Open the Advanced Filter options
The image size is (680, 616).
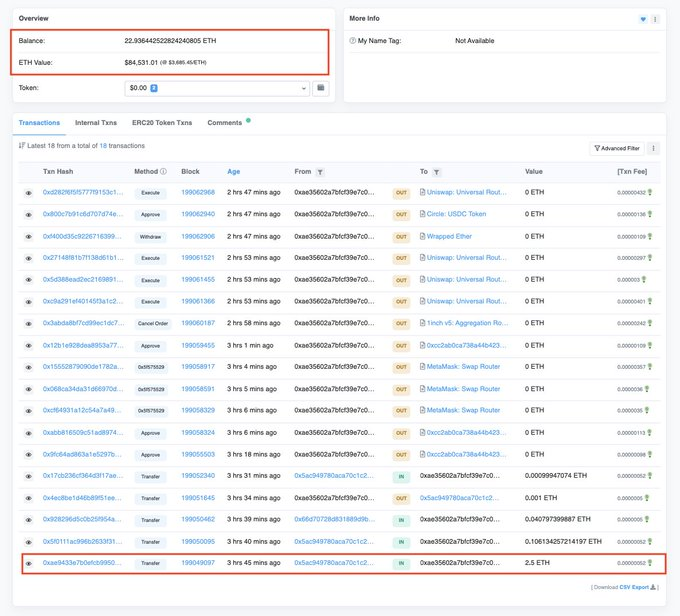point(617,148)
